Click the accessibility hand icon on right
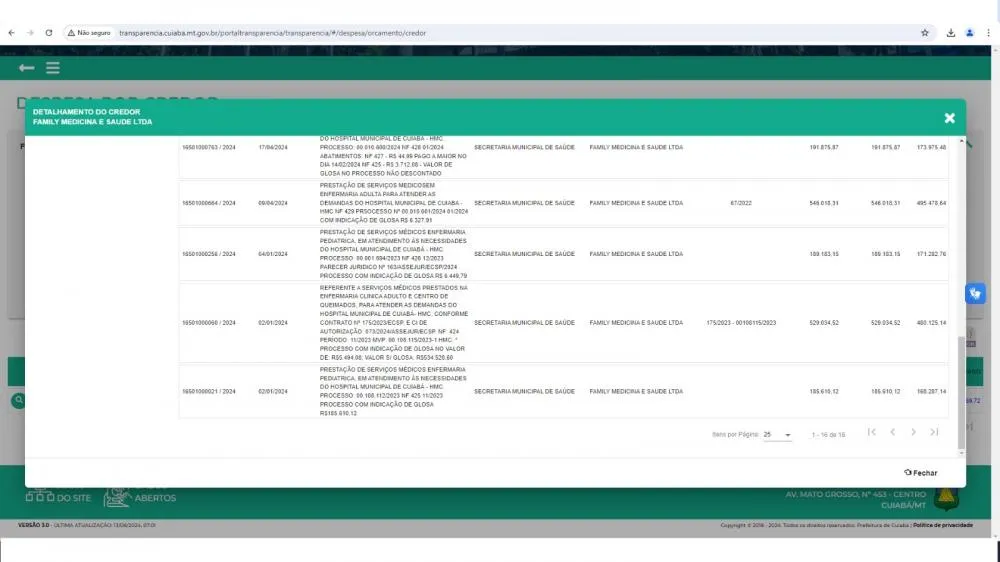Screen dimensions: 1000x562 (x=975, y=293)
